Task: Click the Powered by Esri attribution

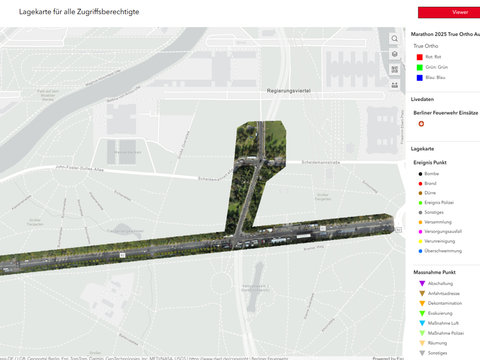Action: tap(388, 358)
